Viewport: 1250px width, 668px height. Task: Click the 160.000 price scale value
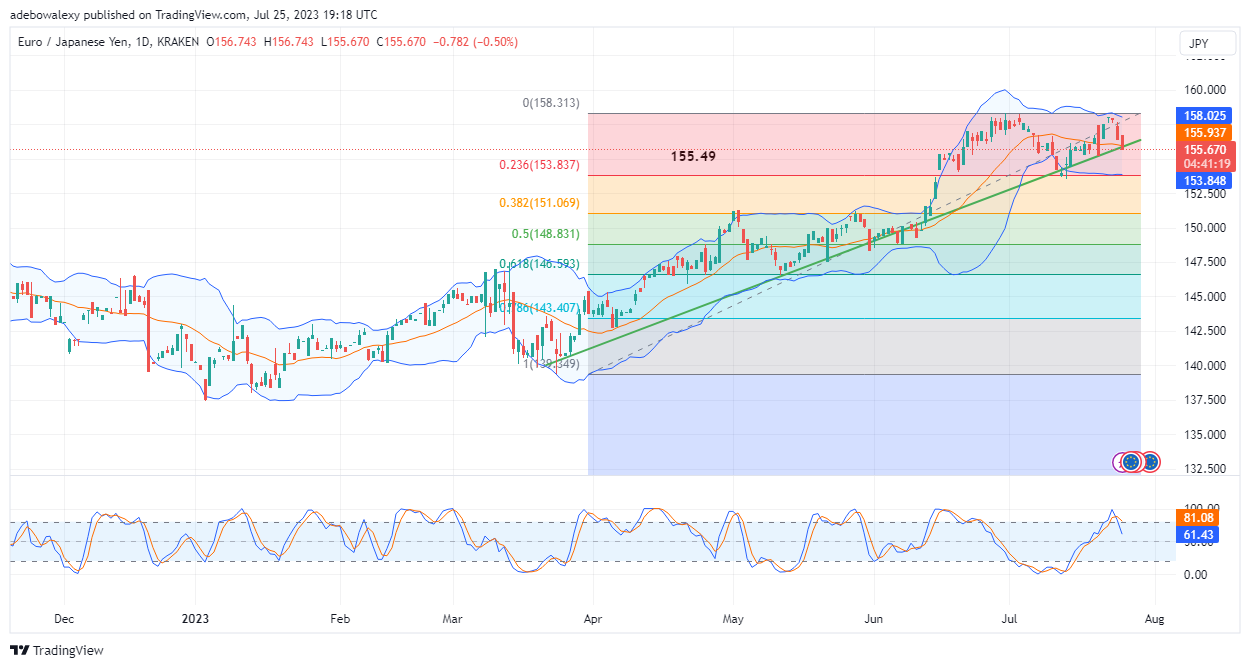pos(1206,89)
